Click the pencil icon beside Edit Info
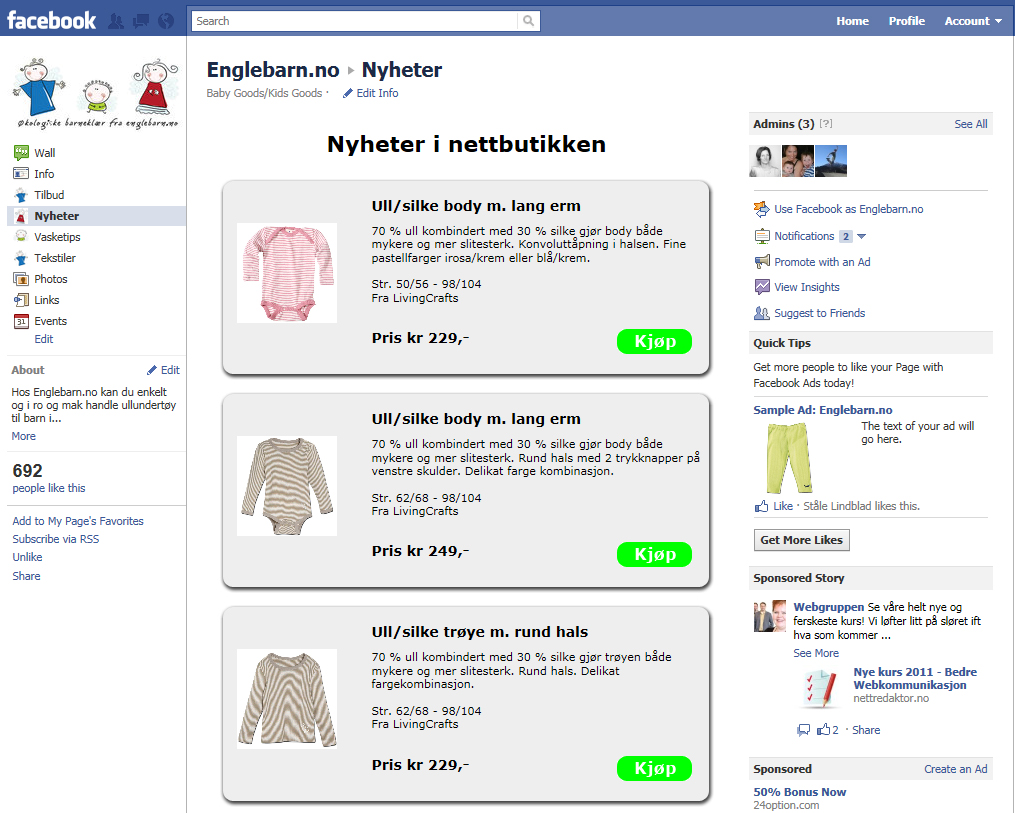 (x=348, y=93)
